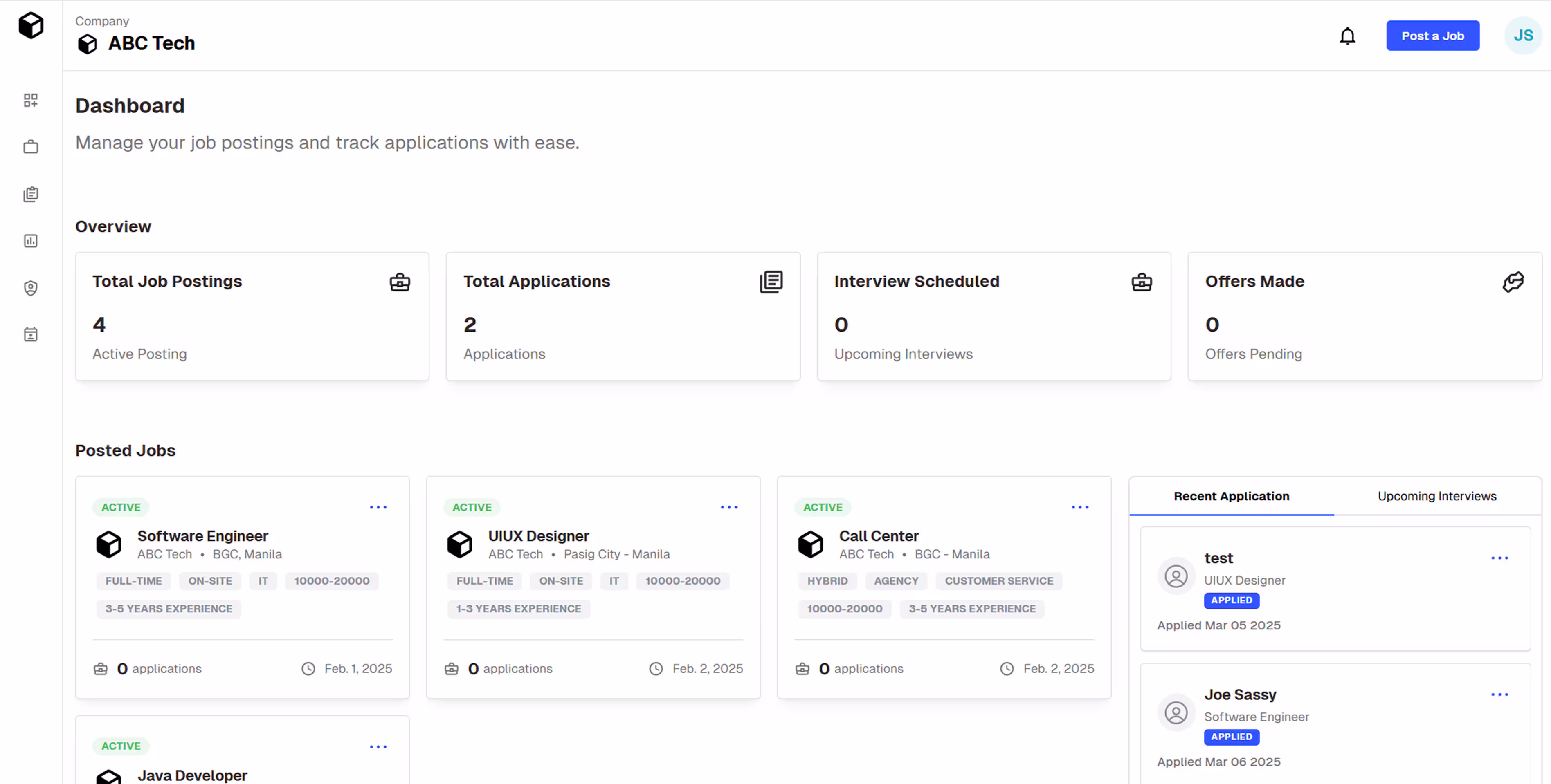
Task: Open the dashboard grid icon in sidebar
Action: [31, 100]
